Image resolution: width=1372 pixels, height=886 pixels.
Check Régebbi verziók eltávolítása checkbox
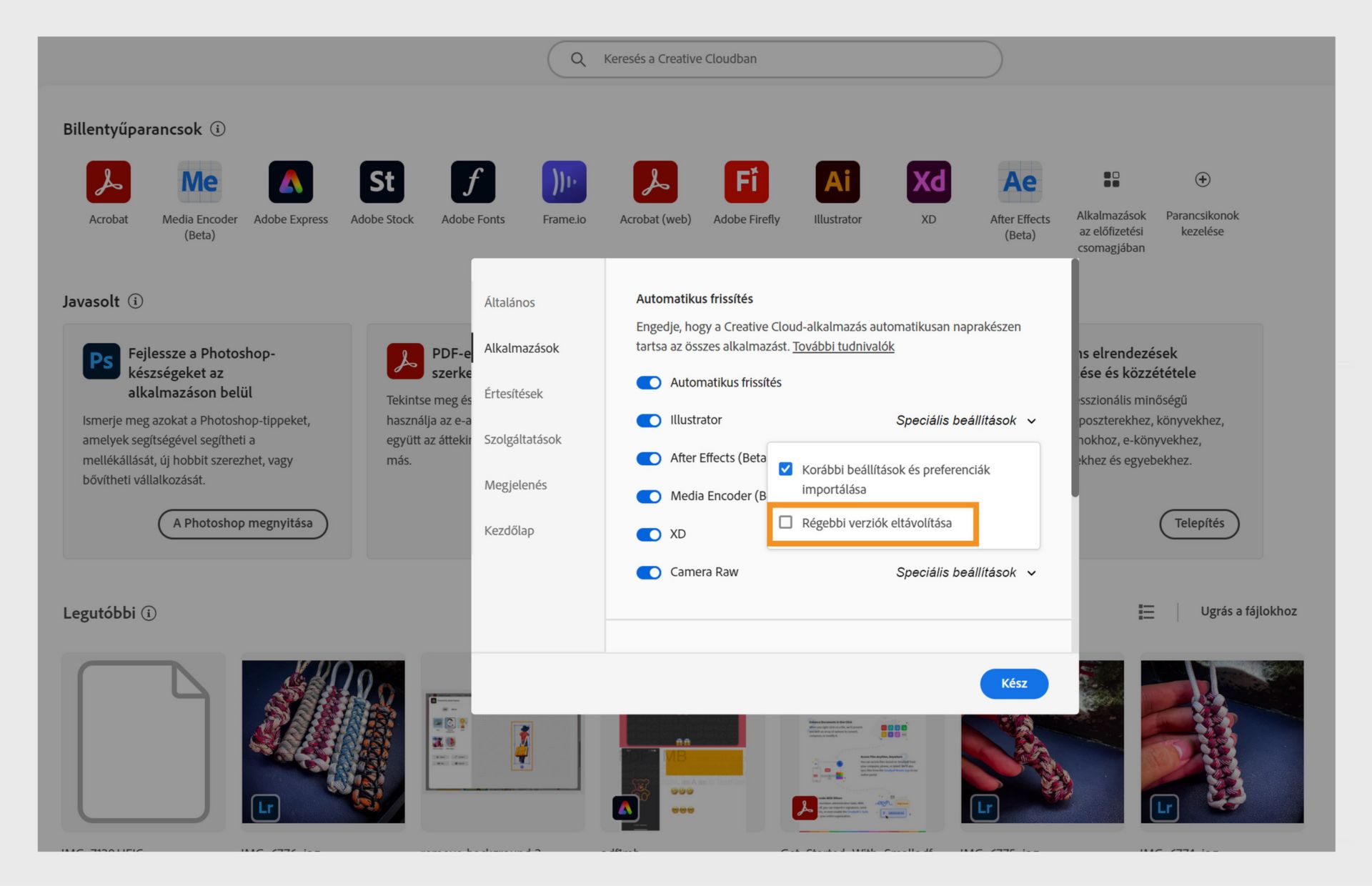pyautogui.click(x=786, y=522)
